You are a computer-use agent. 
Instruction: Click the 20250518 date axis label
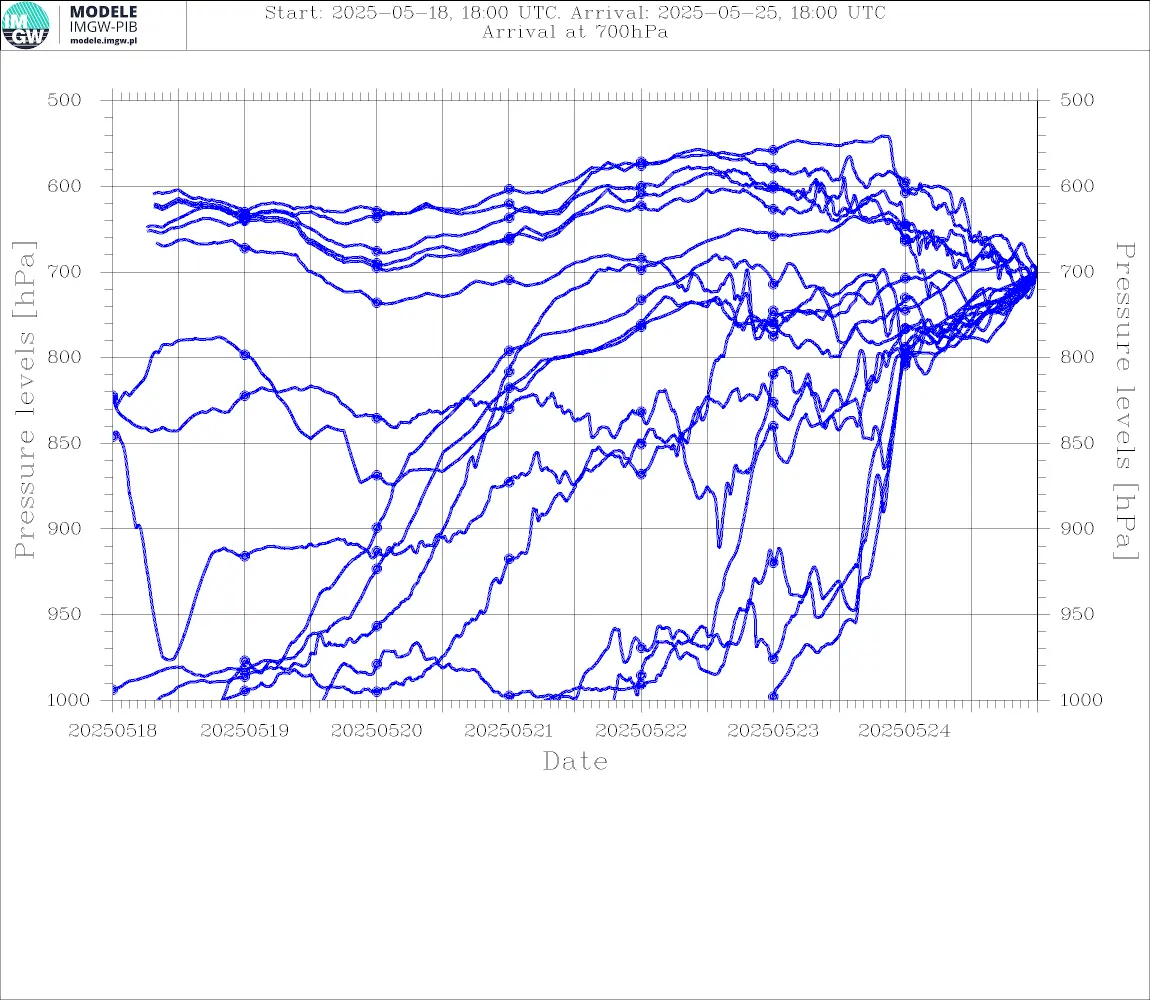click(x=113, y=731)
